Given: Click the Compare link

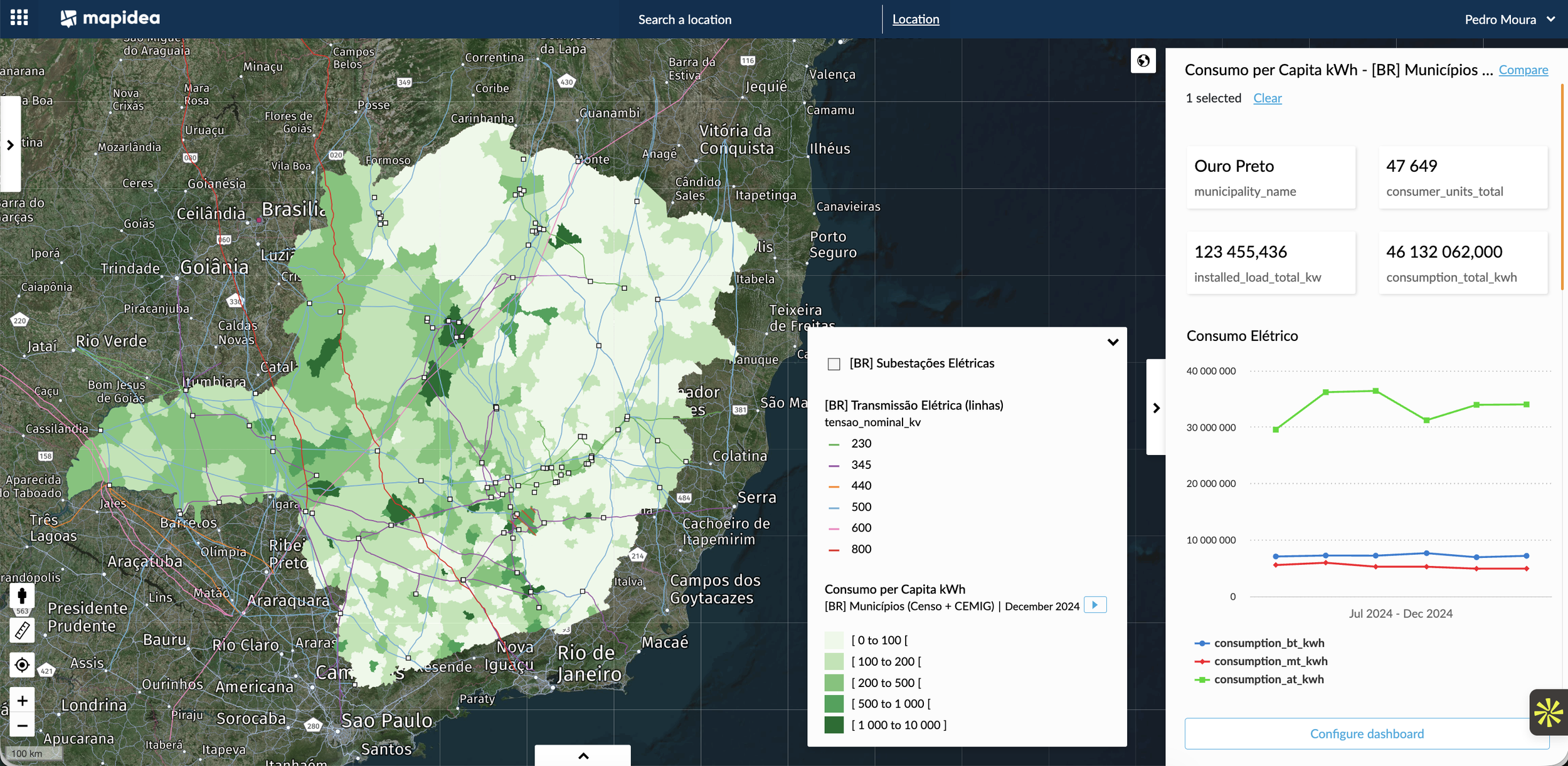Looking at the screenshot, I should (x=1523, y=70).
